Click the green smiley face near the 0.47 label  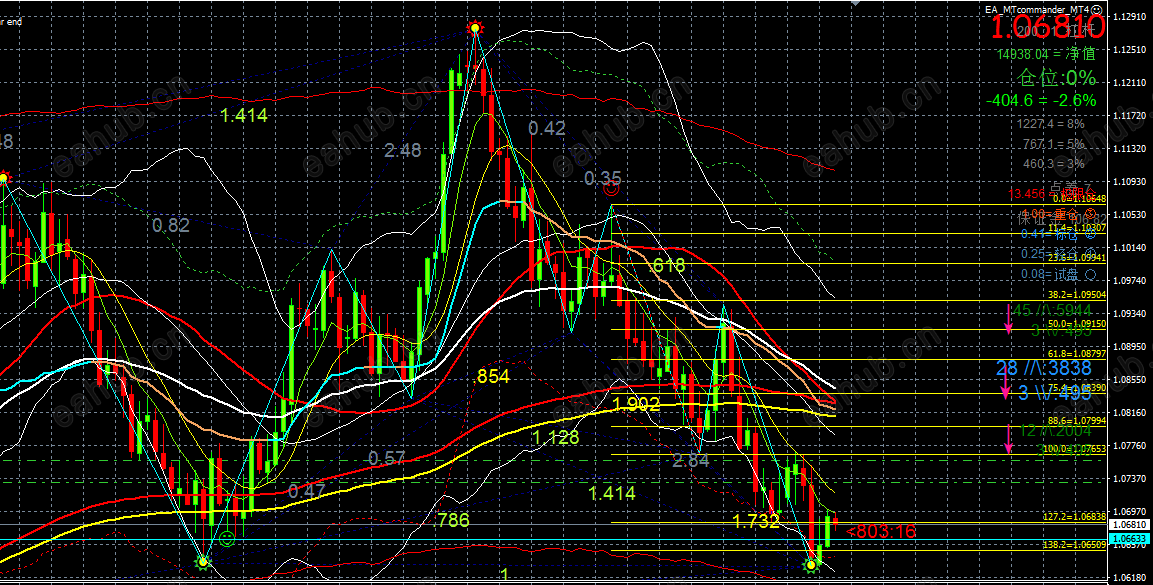[227, 539]
